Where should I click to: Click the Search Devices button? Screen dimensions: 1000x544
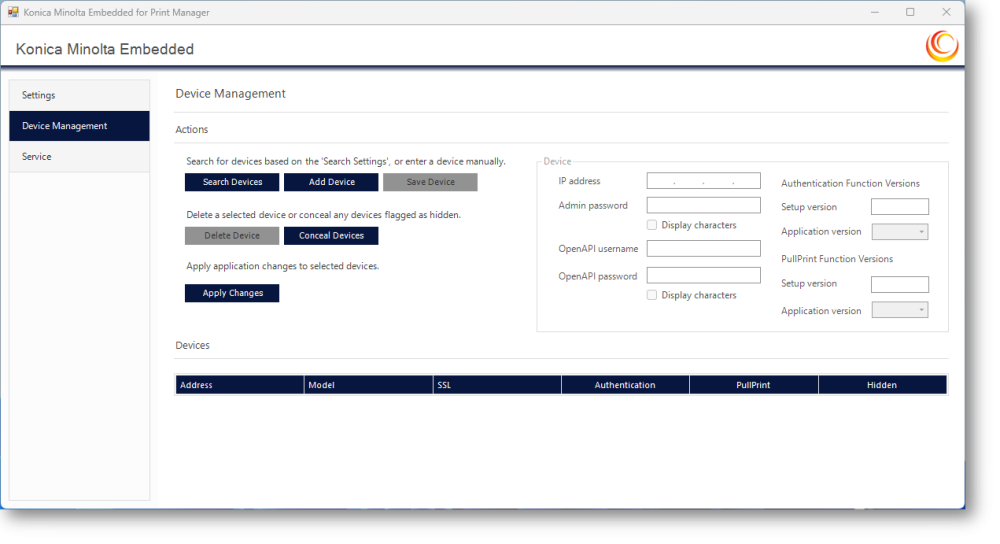coord(232,182)
